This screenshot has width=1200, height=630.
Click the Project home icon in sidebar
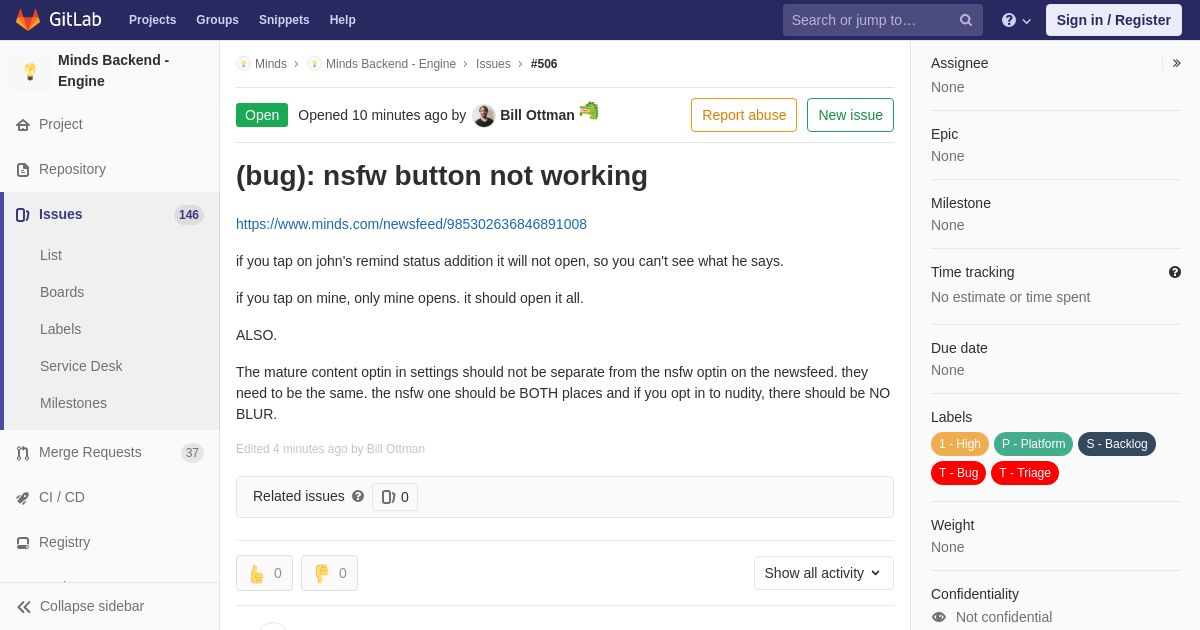pyautogui.click(x=23, y=125)
